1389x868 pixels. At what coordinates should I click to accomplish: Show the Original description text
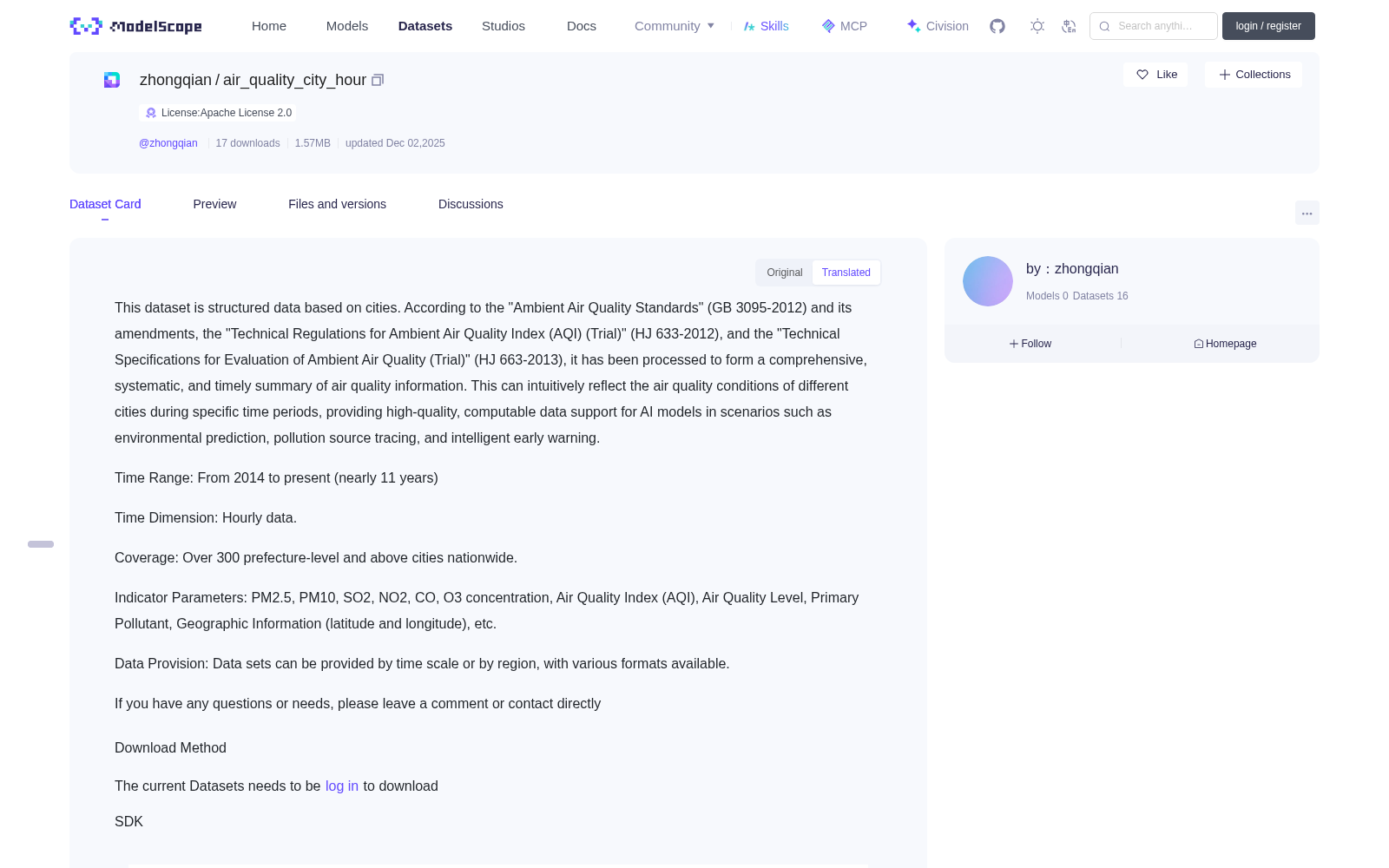tap(785, 273)
